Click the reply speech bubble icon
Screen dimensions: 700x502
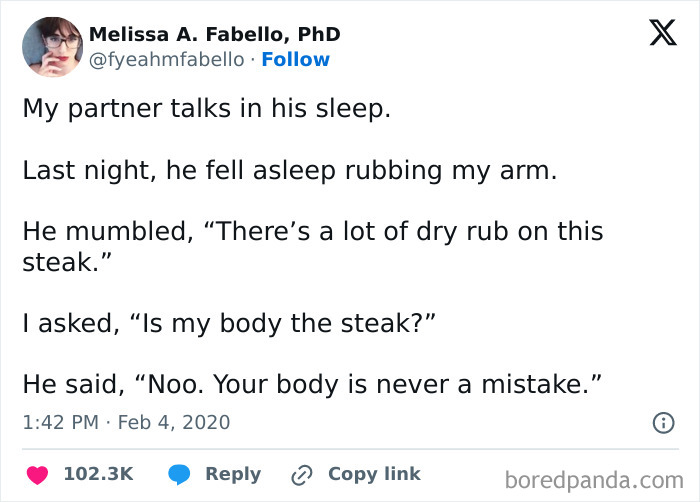point(178,474)
